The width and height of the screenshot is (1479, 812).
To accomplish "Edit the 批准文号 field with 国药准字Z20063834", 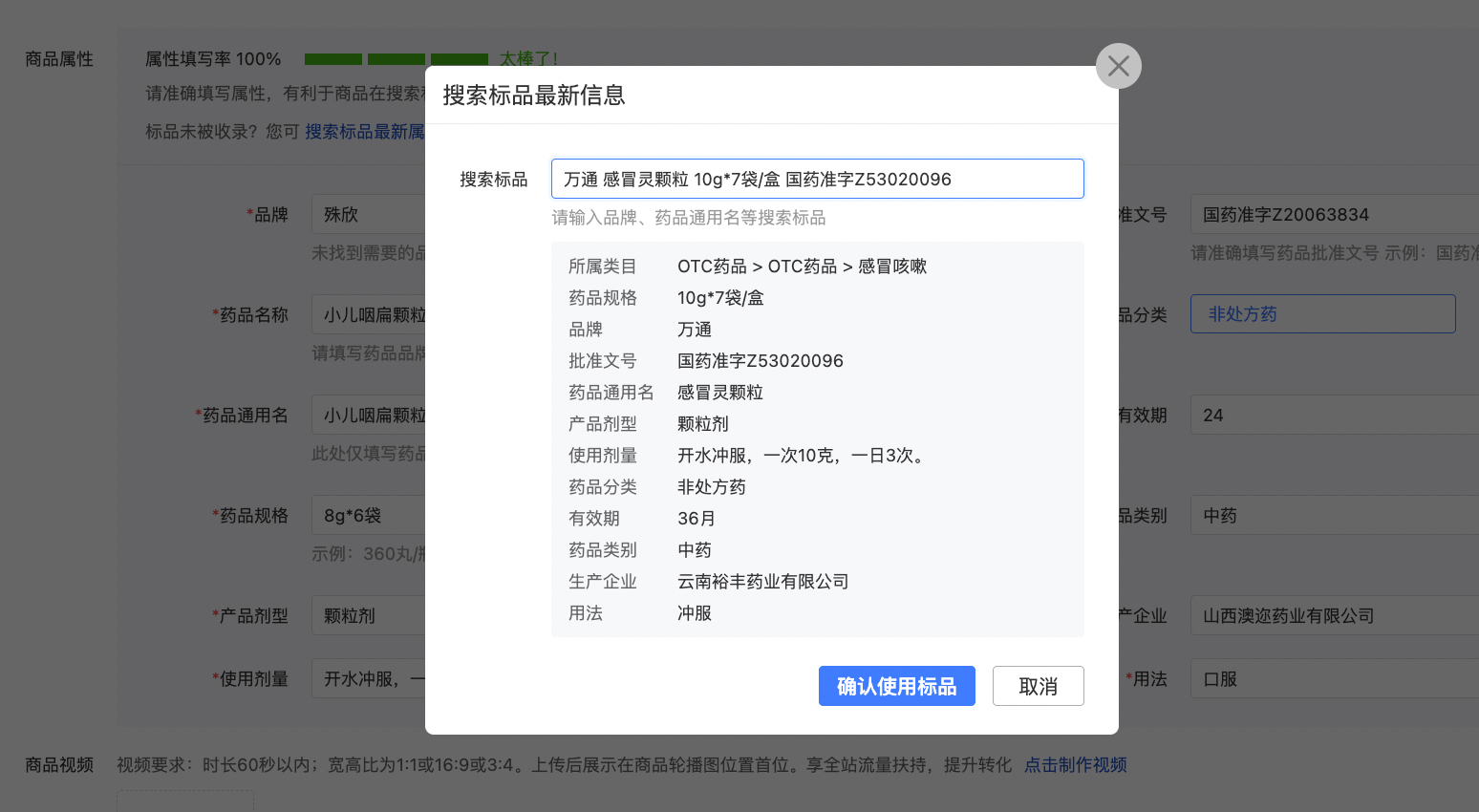I will click(x=1335, y=214).
